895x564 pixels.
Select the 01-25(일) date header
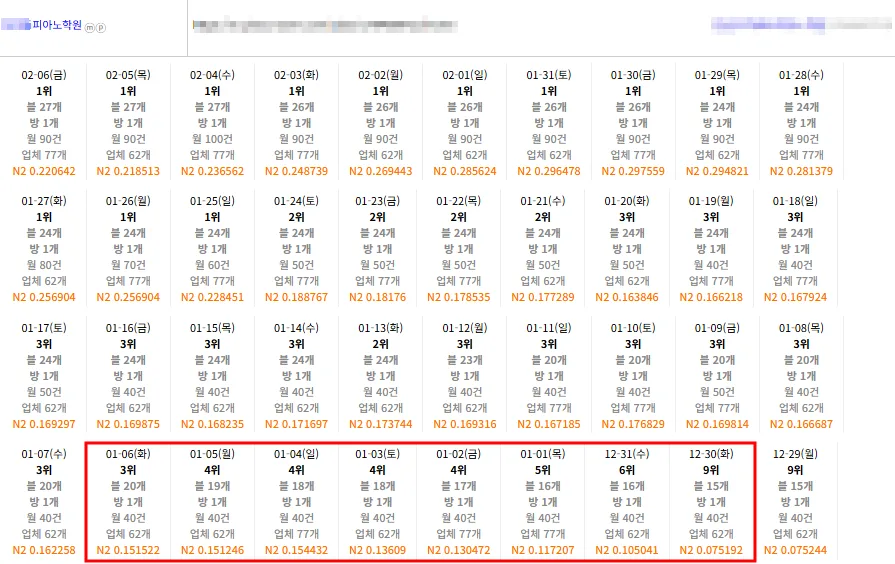point(212,201)
